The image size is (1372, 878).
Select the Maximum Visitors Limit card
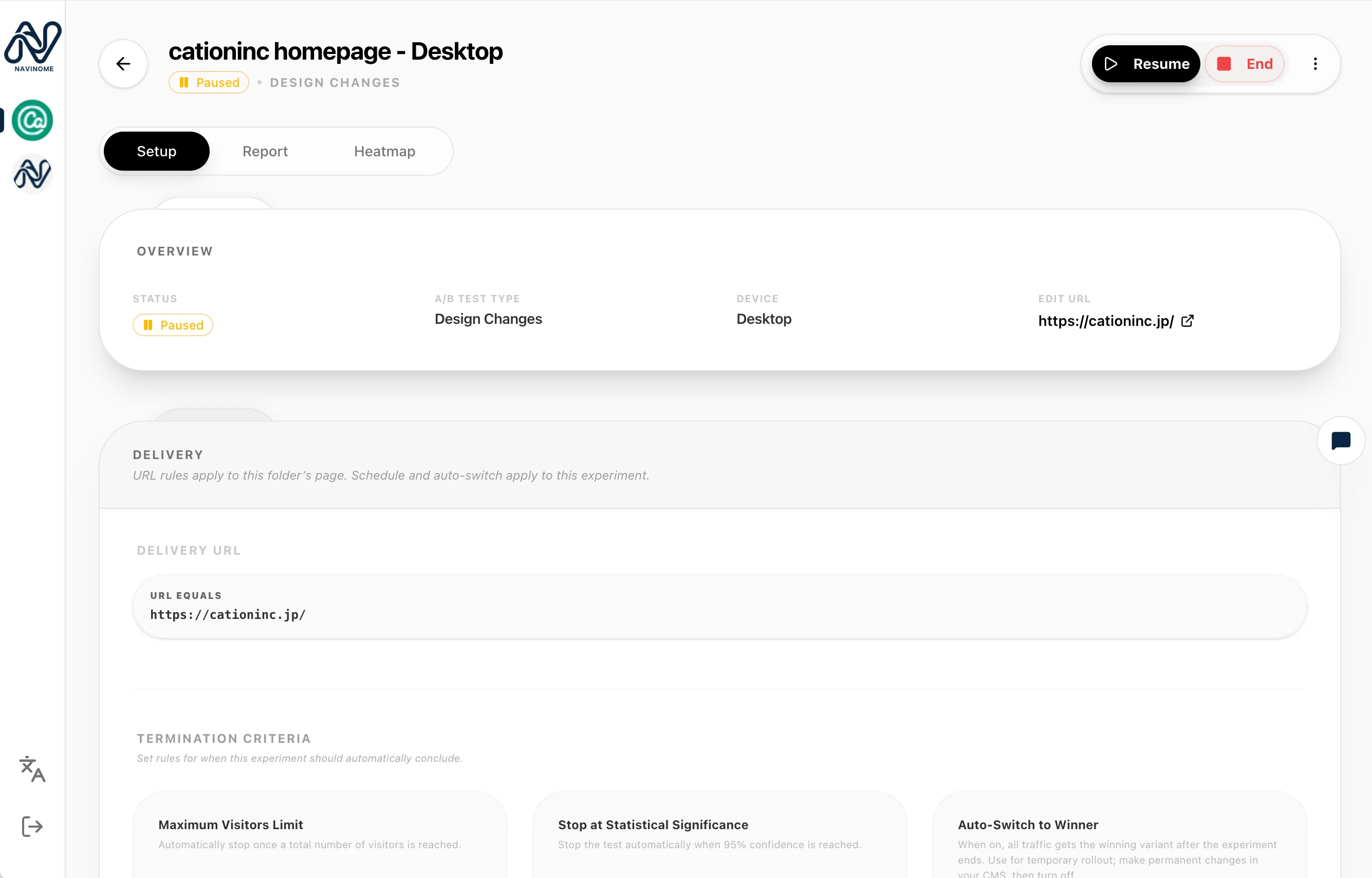(320, 834)
